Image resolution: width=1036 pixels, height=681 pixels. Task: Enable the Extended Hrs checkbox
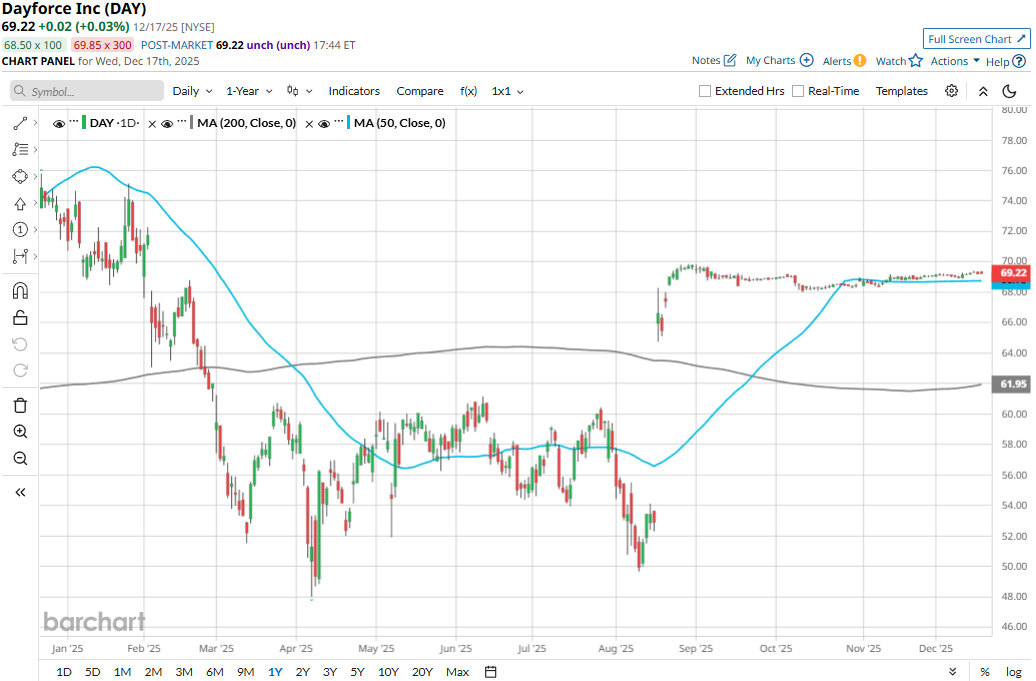(705, 91)
